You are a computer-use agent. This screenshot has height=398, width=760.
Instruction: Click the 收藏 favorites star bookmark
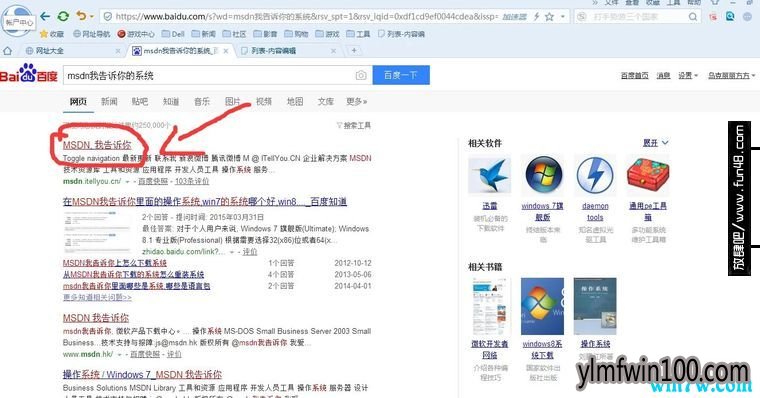(52, 34)
